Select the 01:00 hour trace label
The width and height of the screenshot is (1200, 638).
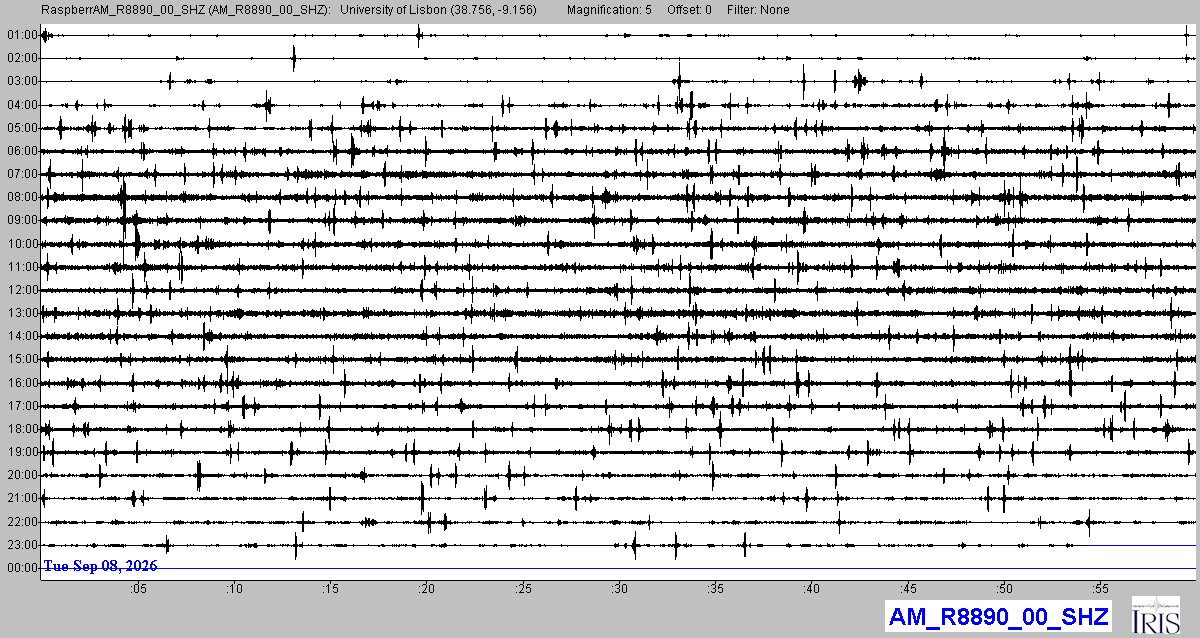click(21, 35)
